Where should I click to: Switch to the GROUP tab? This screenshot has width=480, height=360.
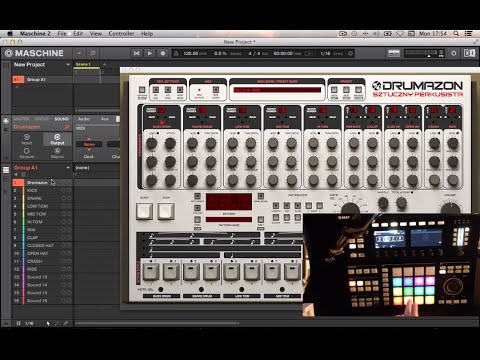[42, 119]
